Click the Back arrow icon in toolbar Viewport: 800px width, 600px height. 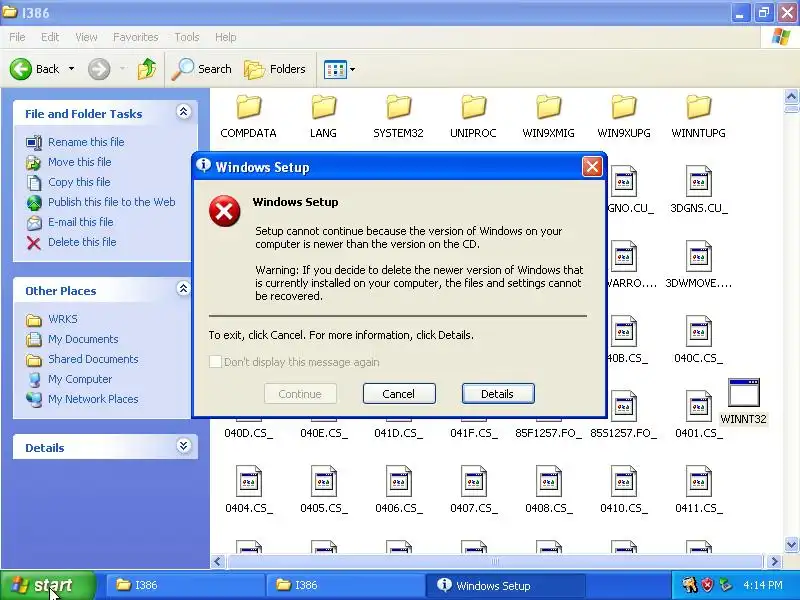point(20,69)
